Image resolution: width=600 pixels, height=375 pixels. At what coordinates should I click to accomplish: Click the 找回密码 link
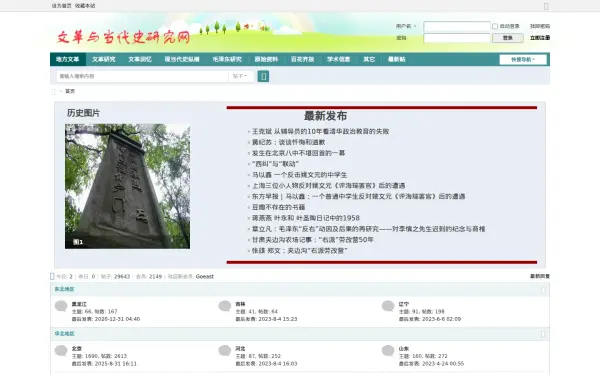pos(540,26)
